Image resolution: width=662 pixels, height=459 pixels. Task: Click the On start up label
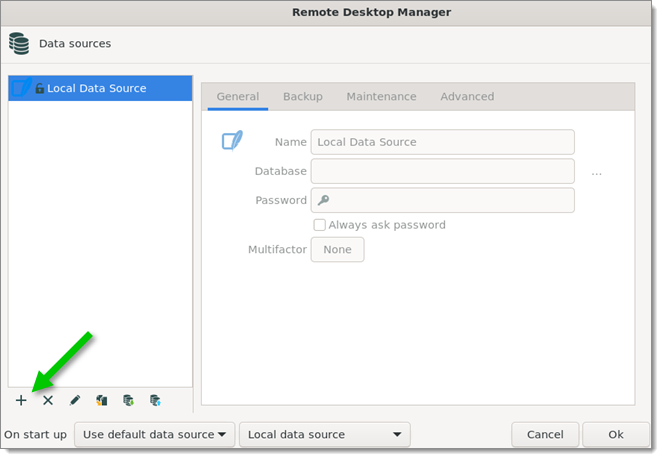pos(35,435)
